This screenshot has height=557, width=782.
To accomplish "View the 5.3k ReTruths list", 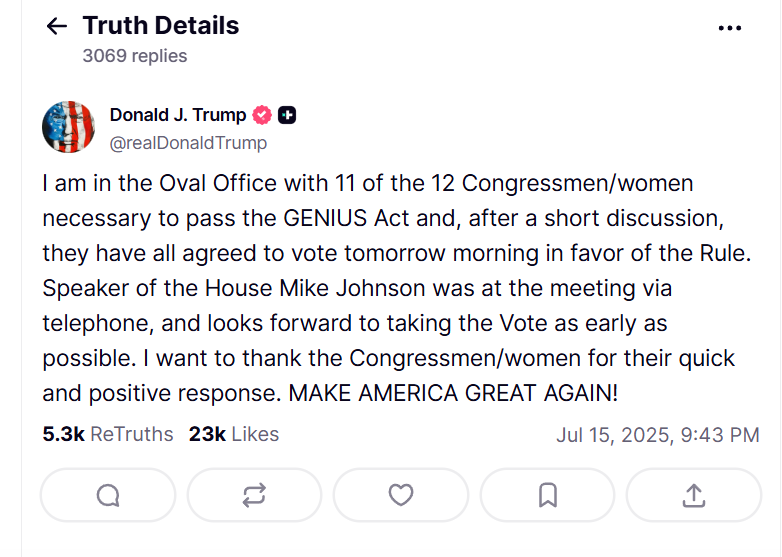I will (x=108, y=434).
